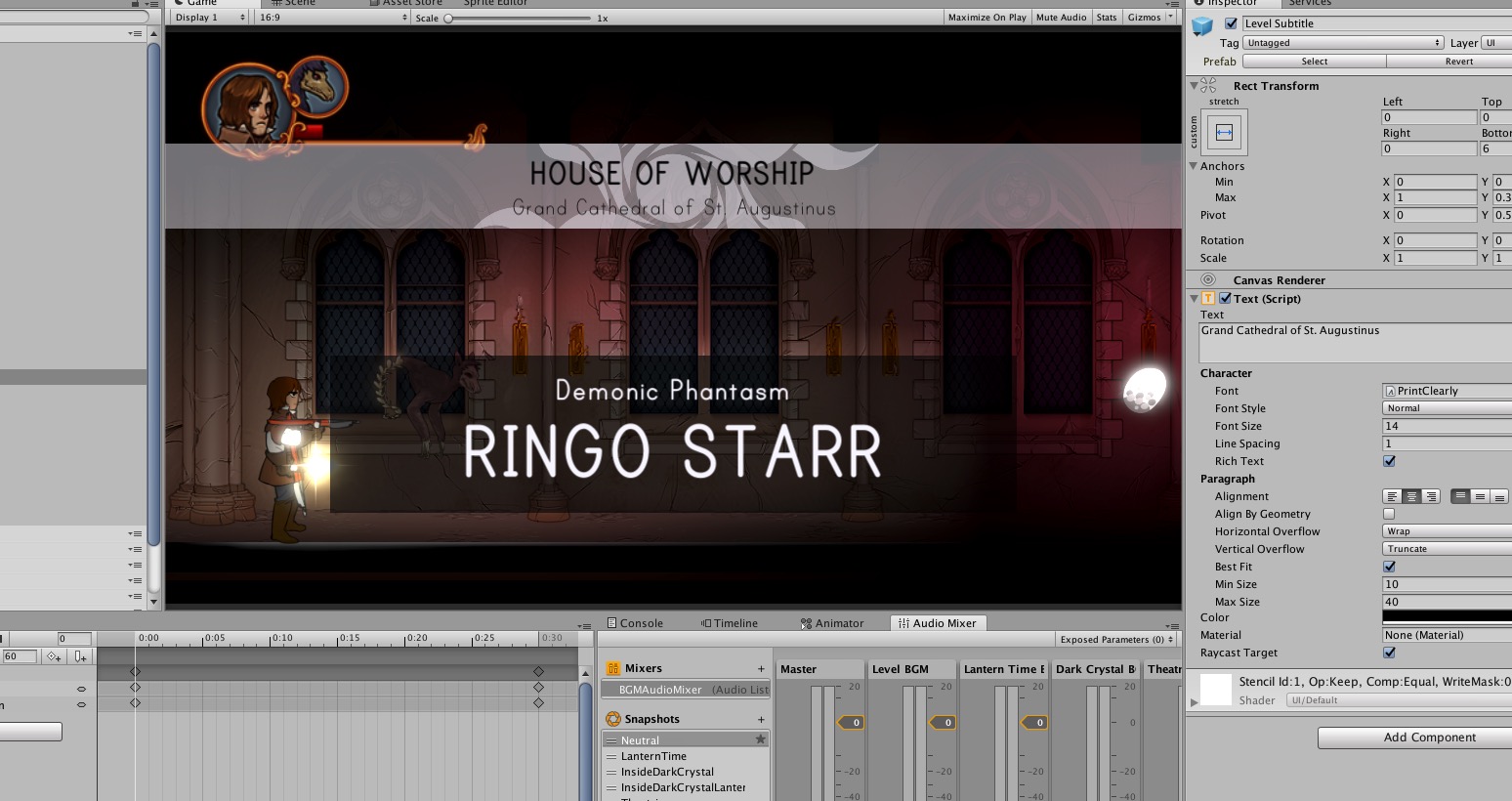Click the Prefab Select button
The image size is (1512, 801).
tap(1315, 62)
